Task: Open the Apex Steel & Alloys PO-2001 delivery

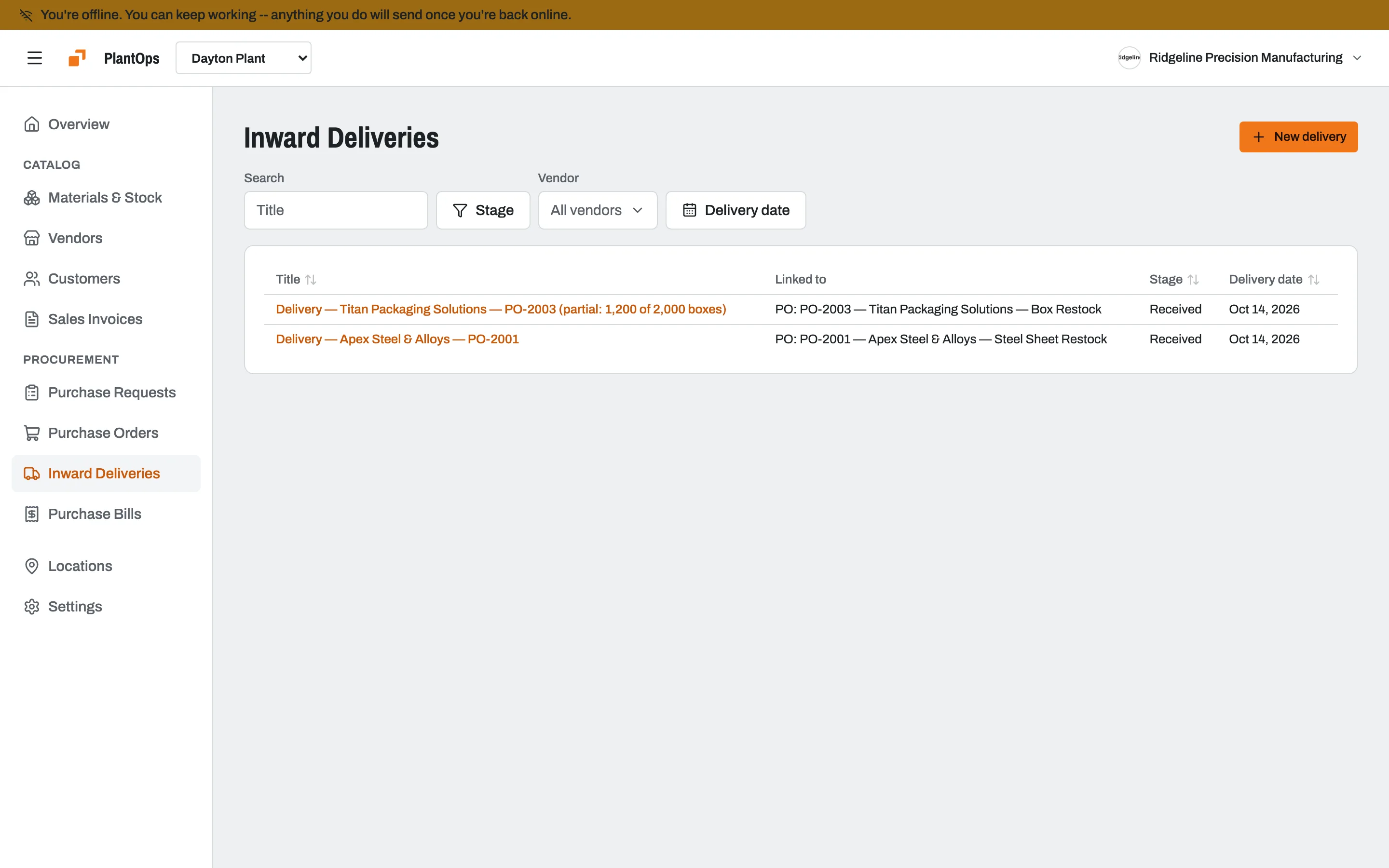Action: pyautogui.click(x=397, y=339)
